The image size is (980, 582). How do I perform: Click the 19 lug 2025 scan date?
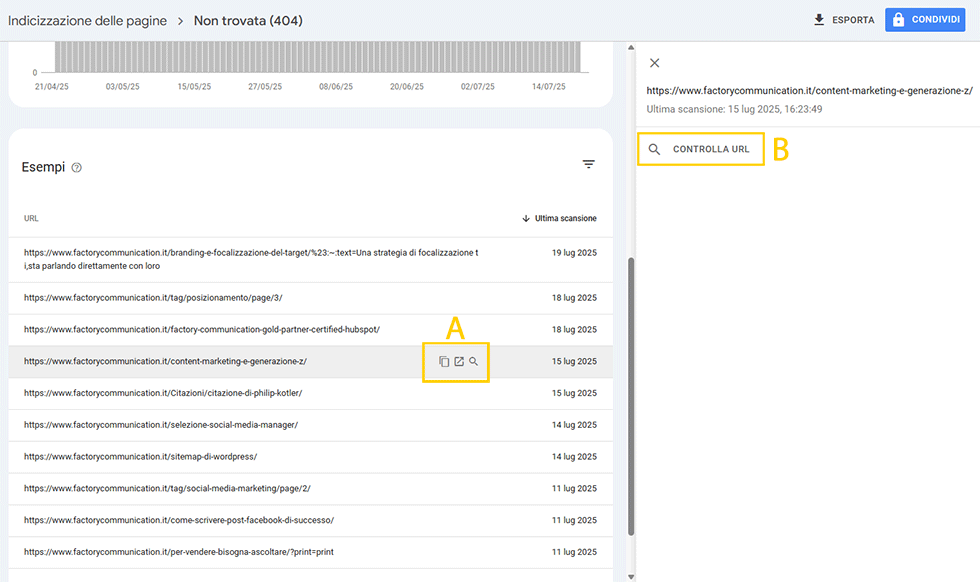574,253
